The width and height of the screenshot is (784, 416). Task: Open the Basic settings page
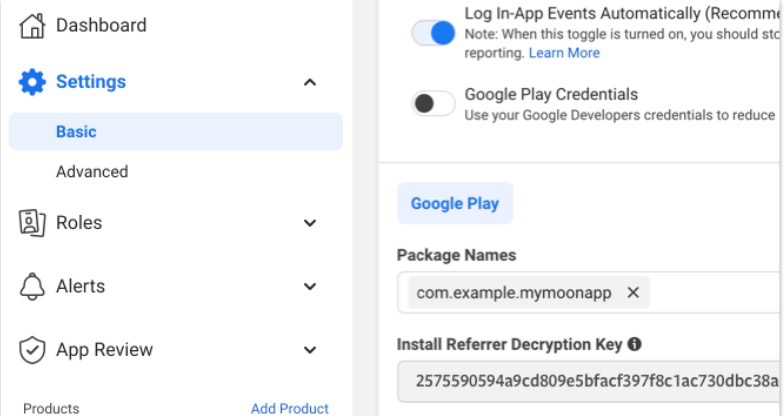76,132
